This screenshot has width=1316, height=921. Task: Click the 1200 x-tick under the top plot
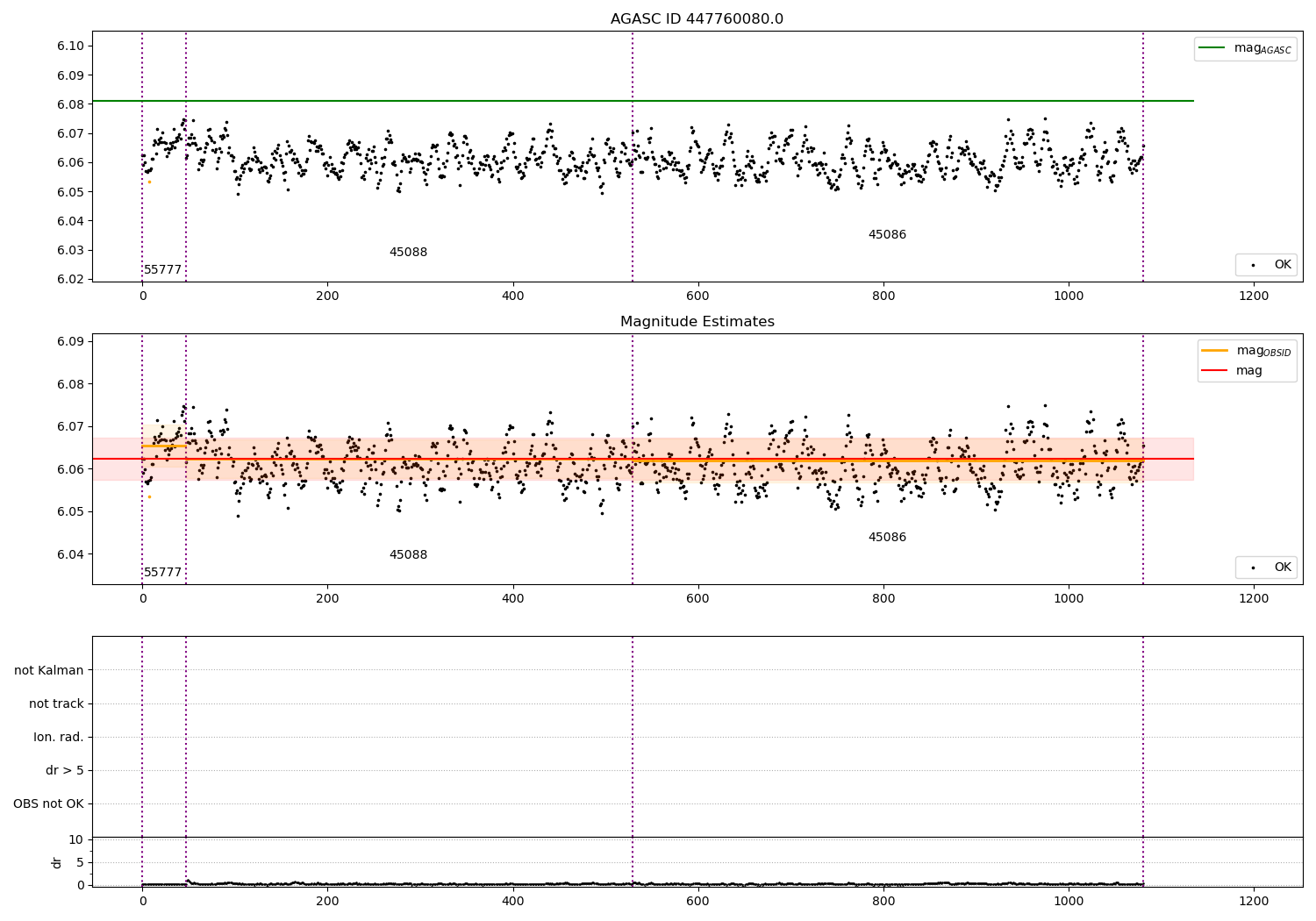[1254, 296]
